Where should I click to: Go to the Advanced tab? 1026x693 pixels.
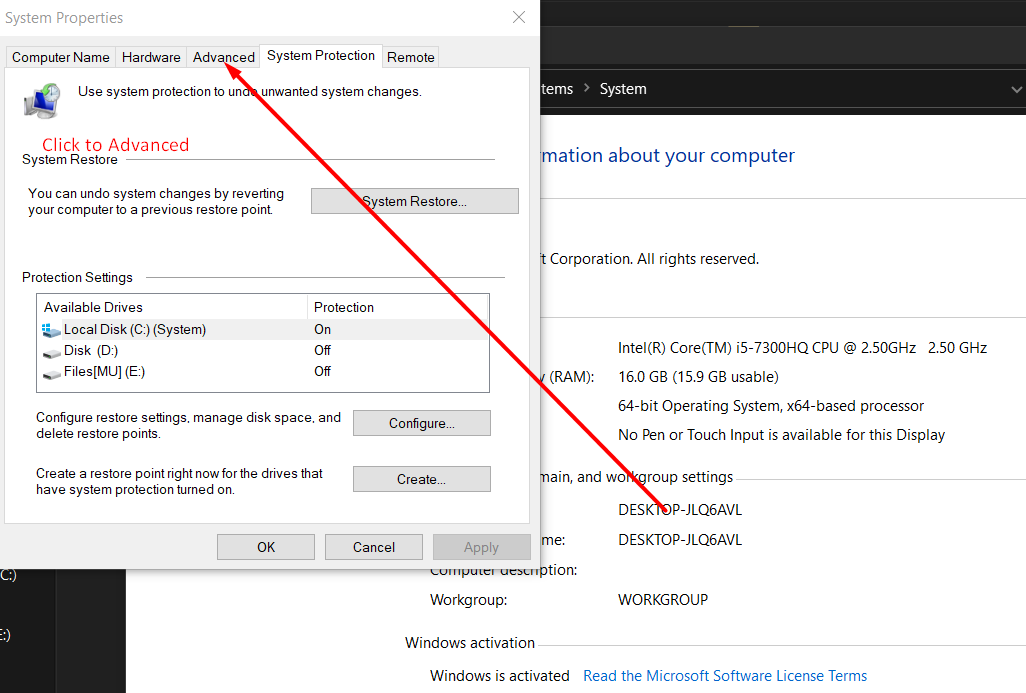pos(223,57)
